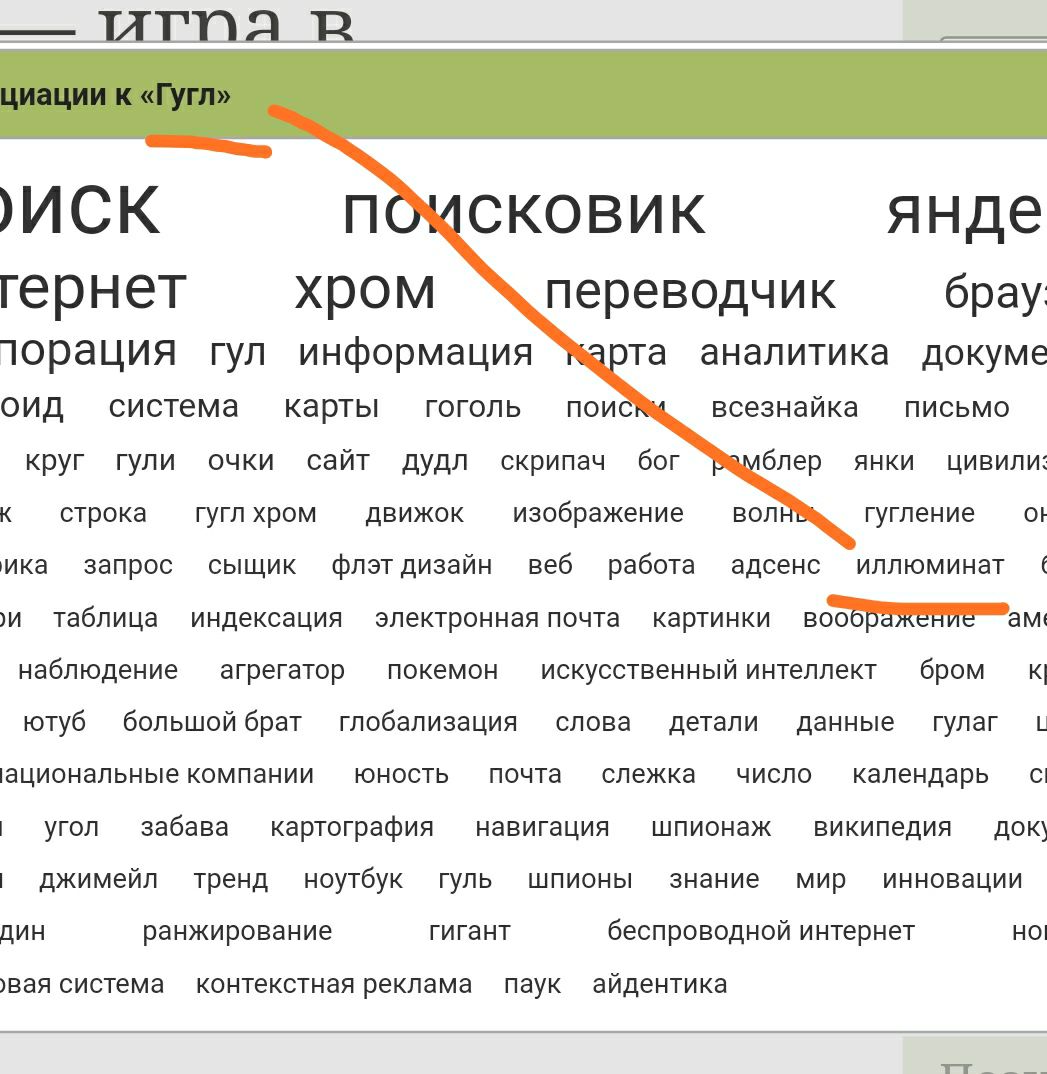Select the phrase «электронная почта»
This screenshot has width=1047, height=1074.
(498, 619)
